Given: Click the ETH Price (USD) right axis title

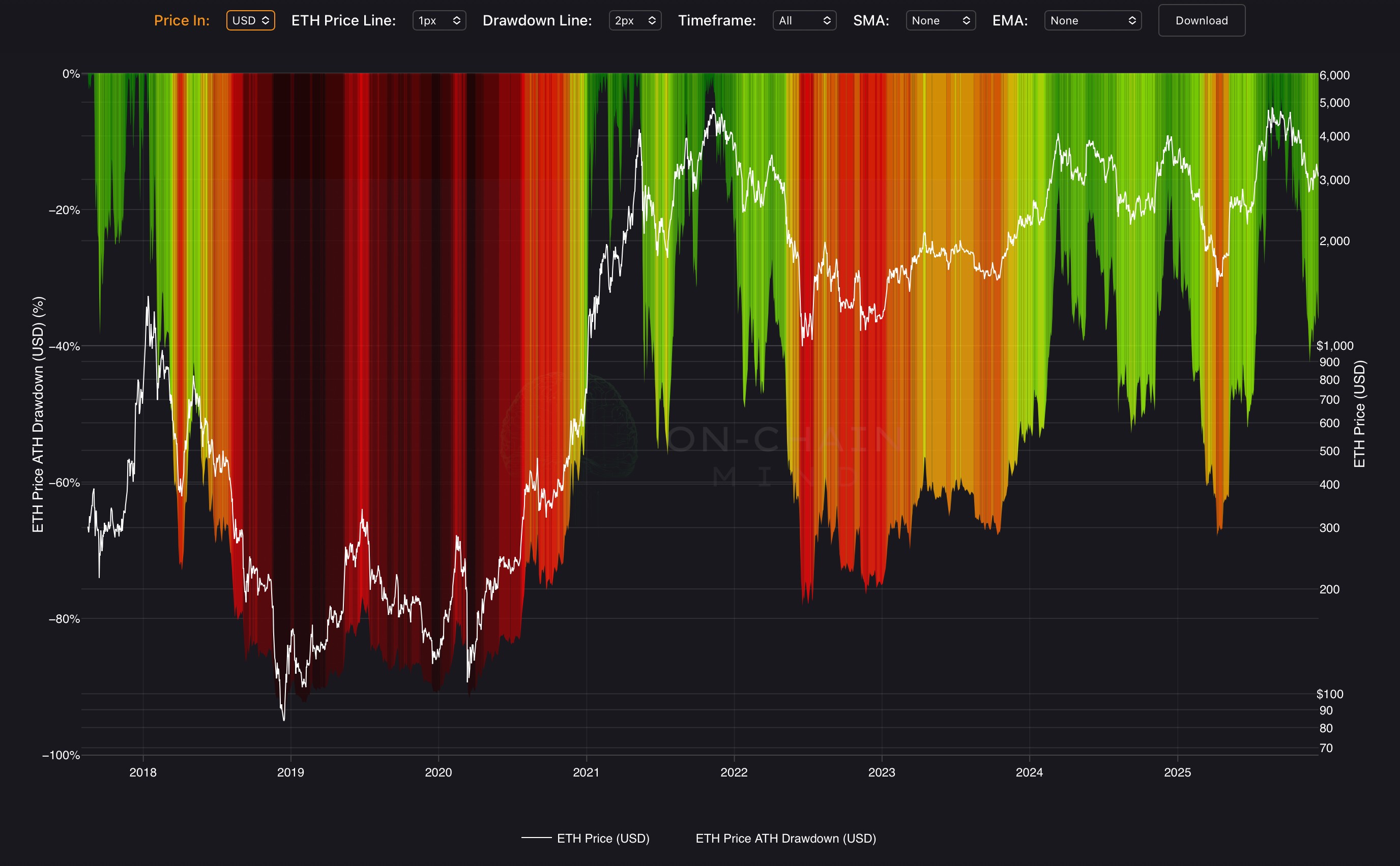Looking at the screenshot, I should pos(1359,413).
